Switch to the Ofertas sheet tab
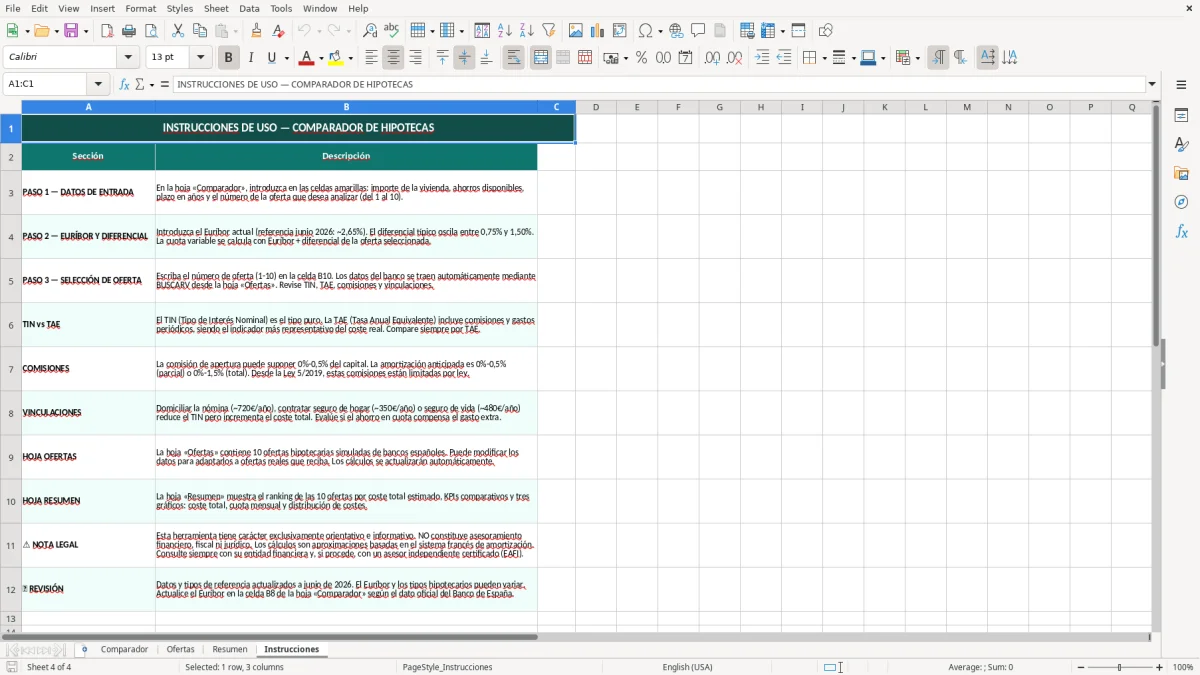The image size is (1200, 675). 180,649
